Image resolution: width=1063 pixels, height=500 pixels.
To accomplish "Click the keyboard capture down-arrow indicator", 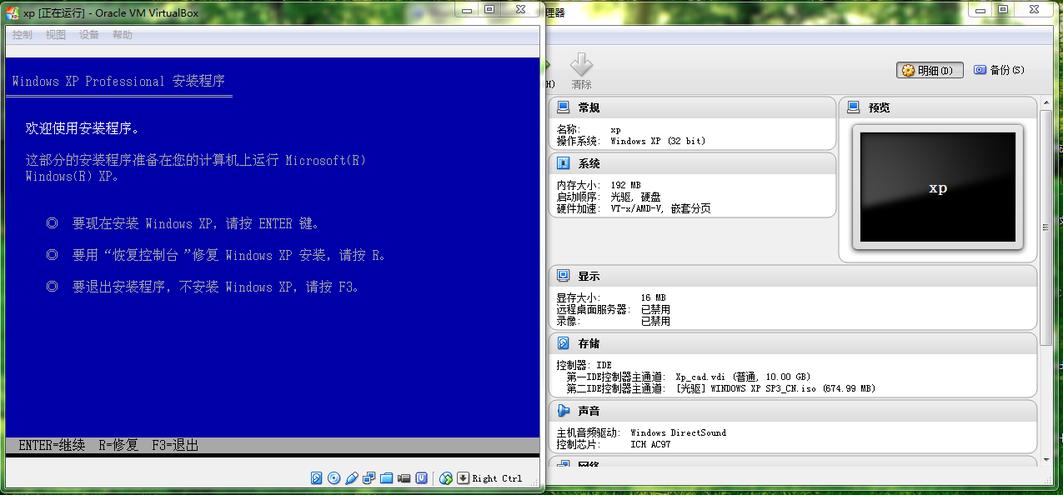I will (463, 478).
